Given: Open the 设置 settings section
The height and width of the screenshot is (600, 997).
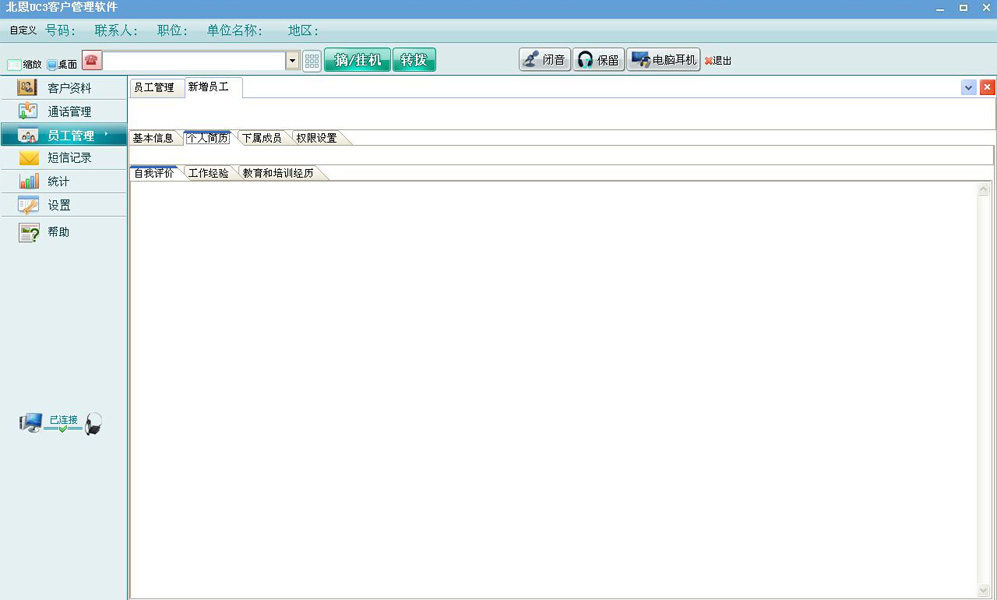Looking at the screenshot, I should click(x=64, y=205).
